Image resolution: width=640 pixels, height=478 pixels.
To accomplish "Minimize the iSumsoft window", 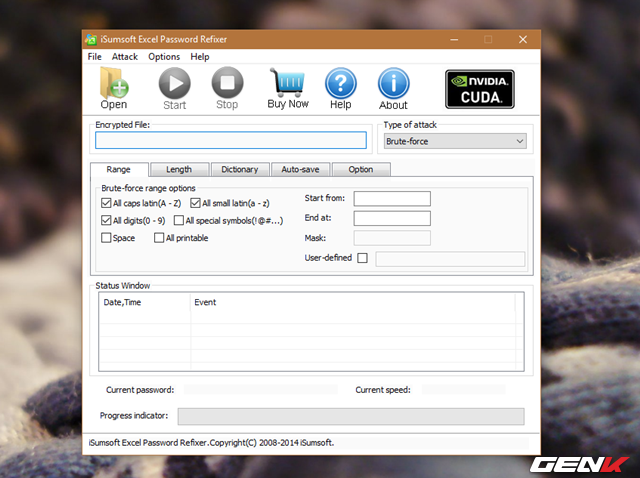I will (x=454, y=40).
